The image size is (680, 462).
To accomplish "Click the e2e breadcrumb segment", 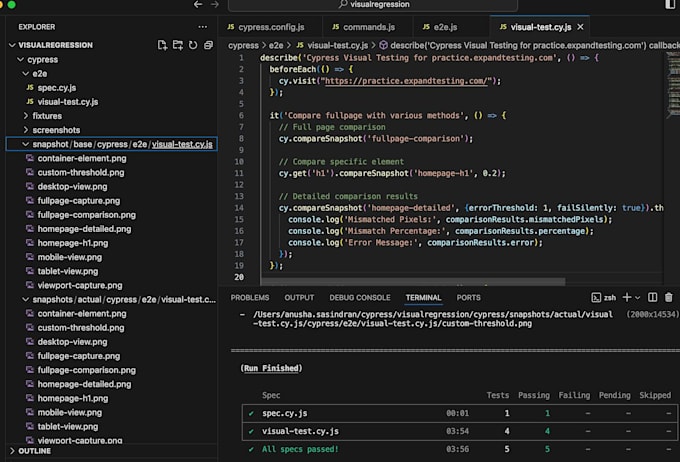I will pos(276,45).
